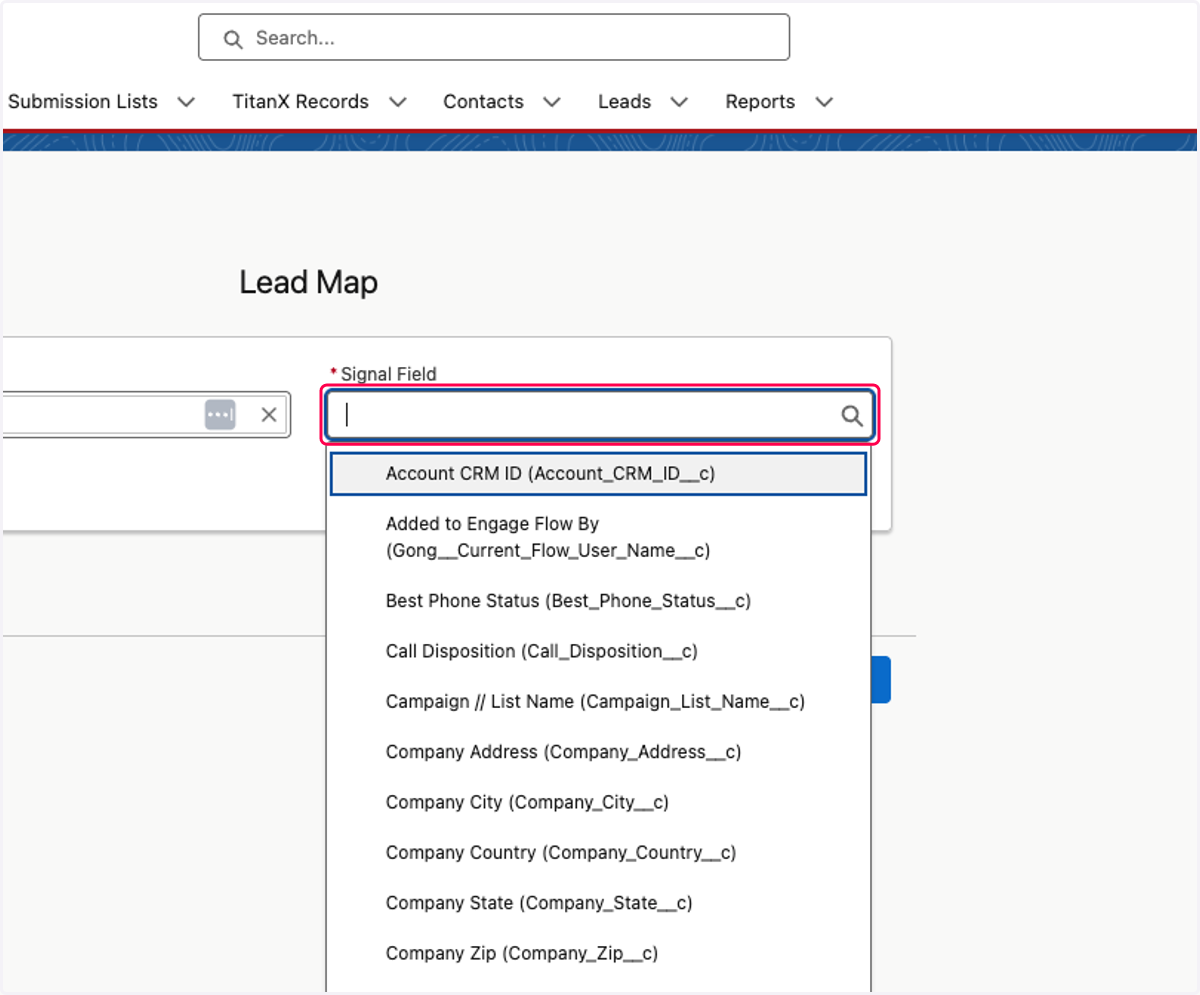This screenshot has height=995, width=1200.
Task: Open the Submission Lists chevron menu
Action: [186, 102]
